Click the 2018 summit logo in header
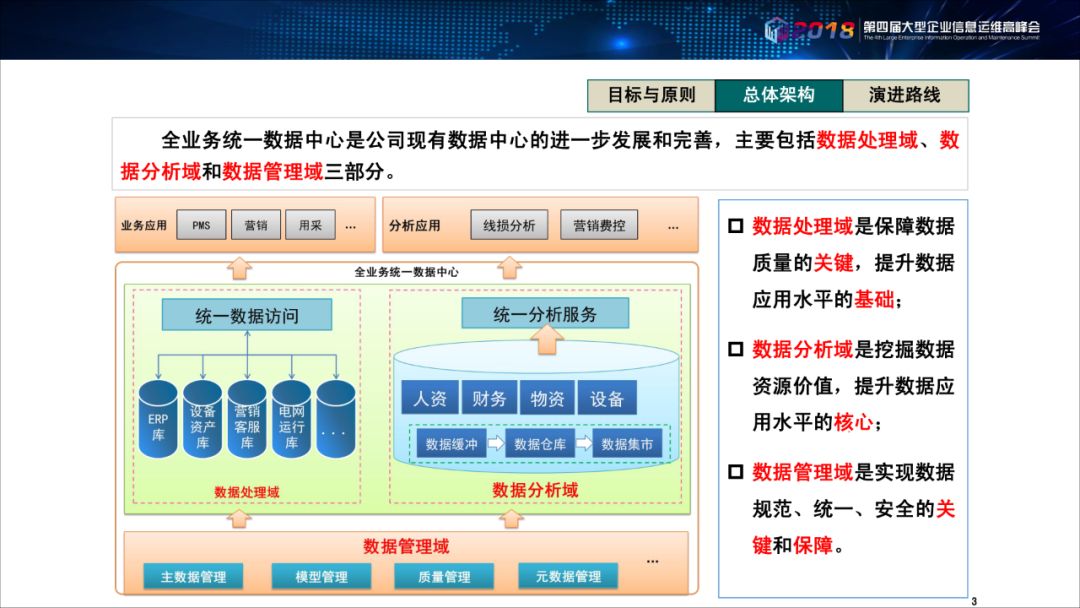 (809, 30)
